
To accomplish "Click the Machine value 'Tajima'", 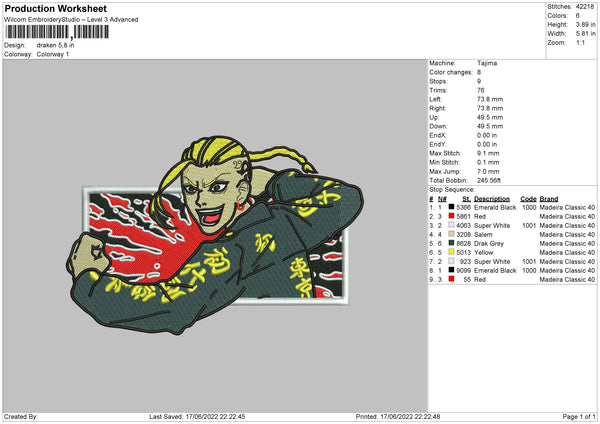I will click(487, 63).
